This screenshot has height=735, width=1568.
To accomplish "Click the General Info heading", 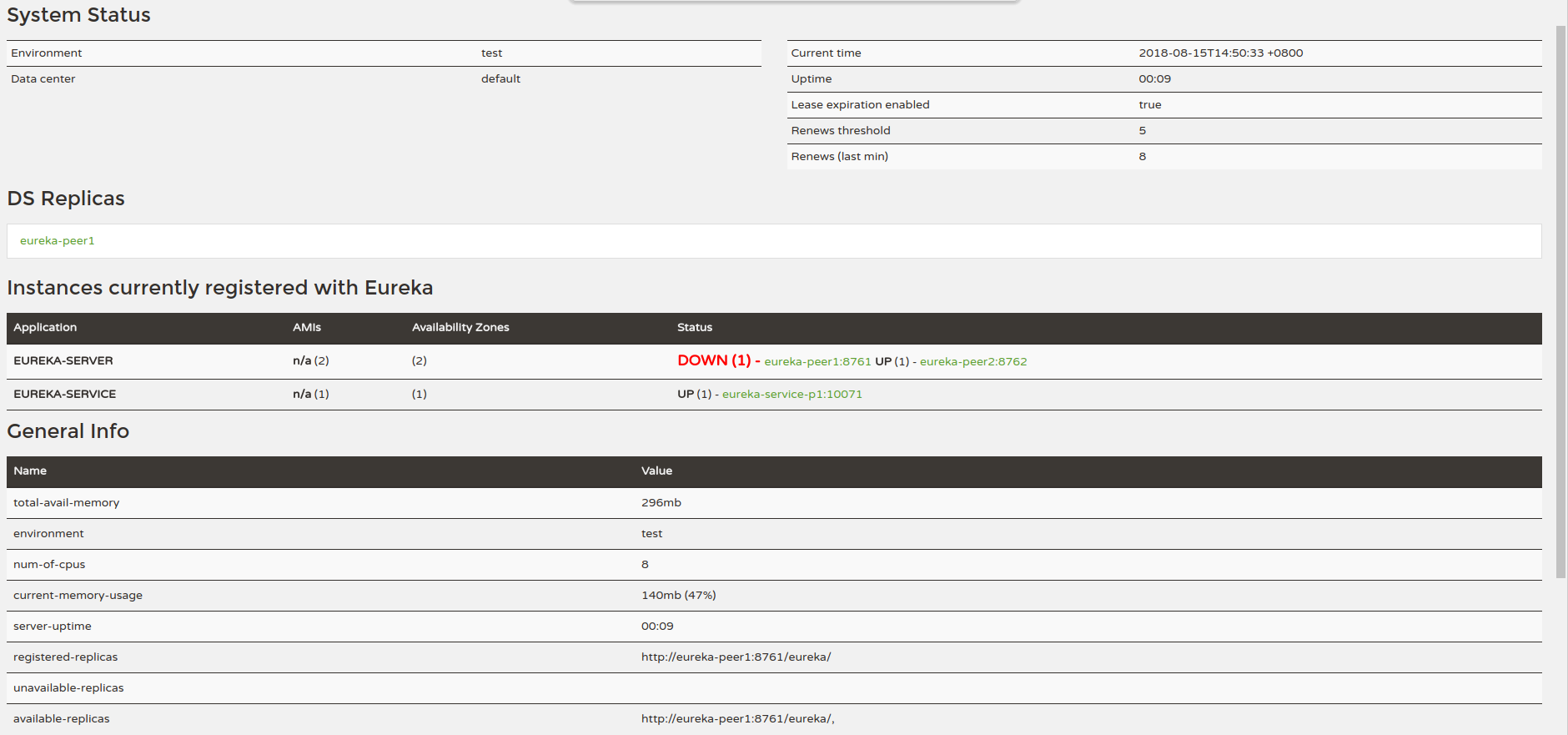I will coord(68,430).
